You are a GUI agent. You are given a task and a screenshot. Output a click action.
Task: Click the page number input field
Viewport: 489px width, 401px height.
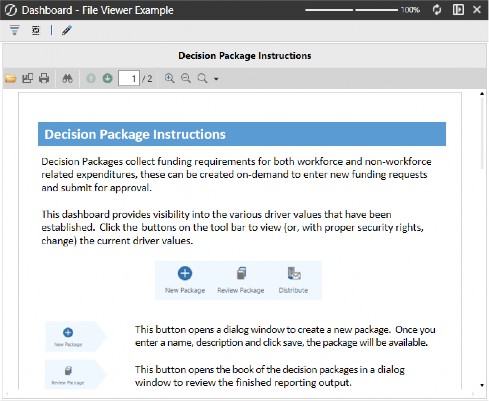[129, 79]
